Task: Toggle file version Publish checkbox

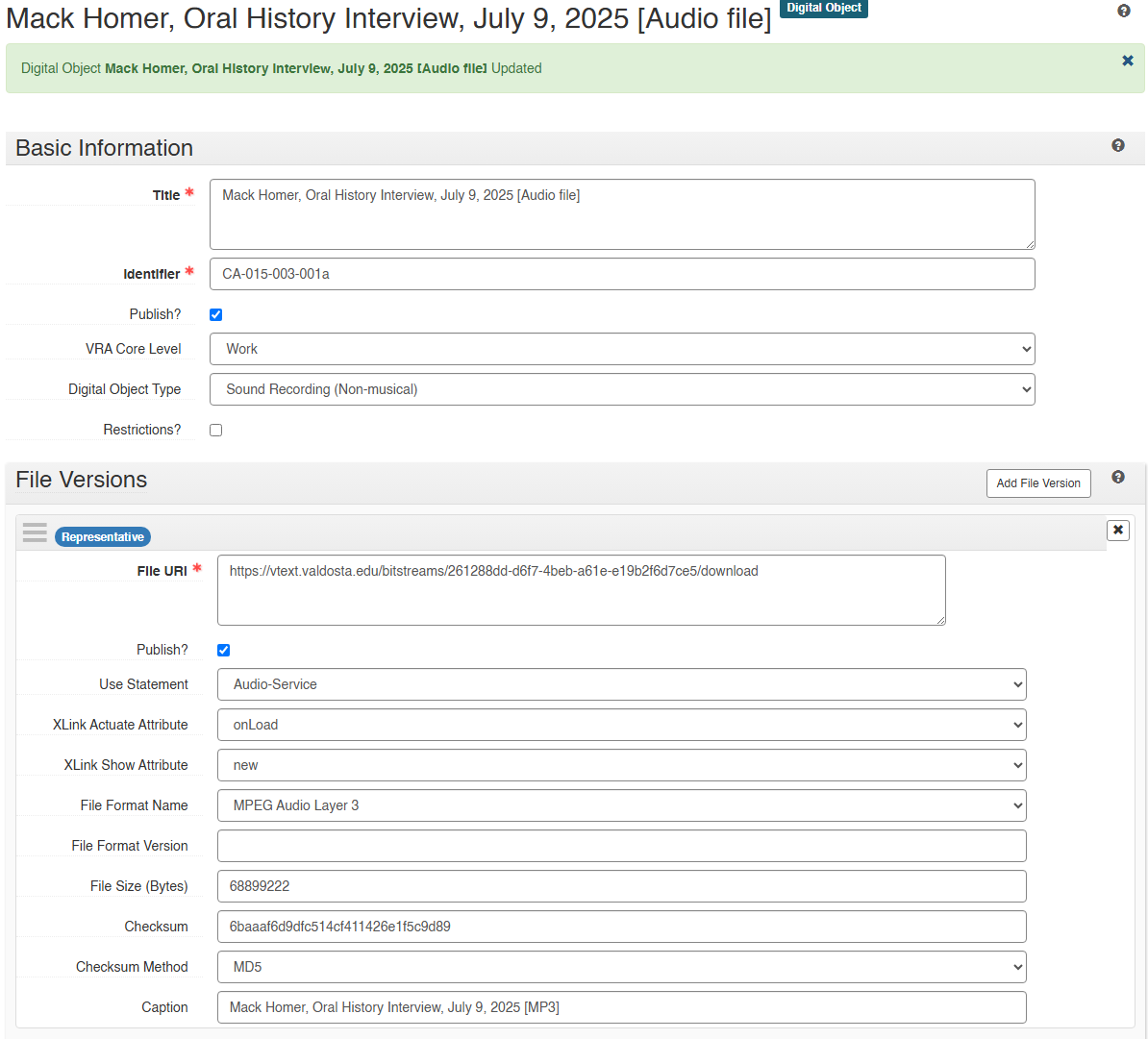Action: click(223, 651)
